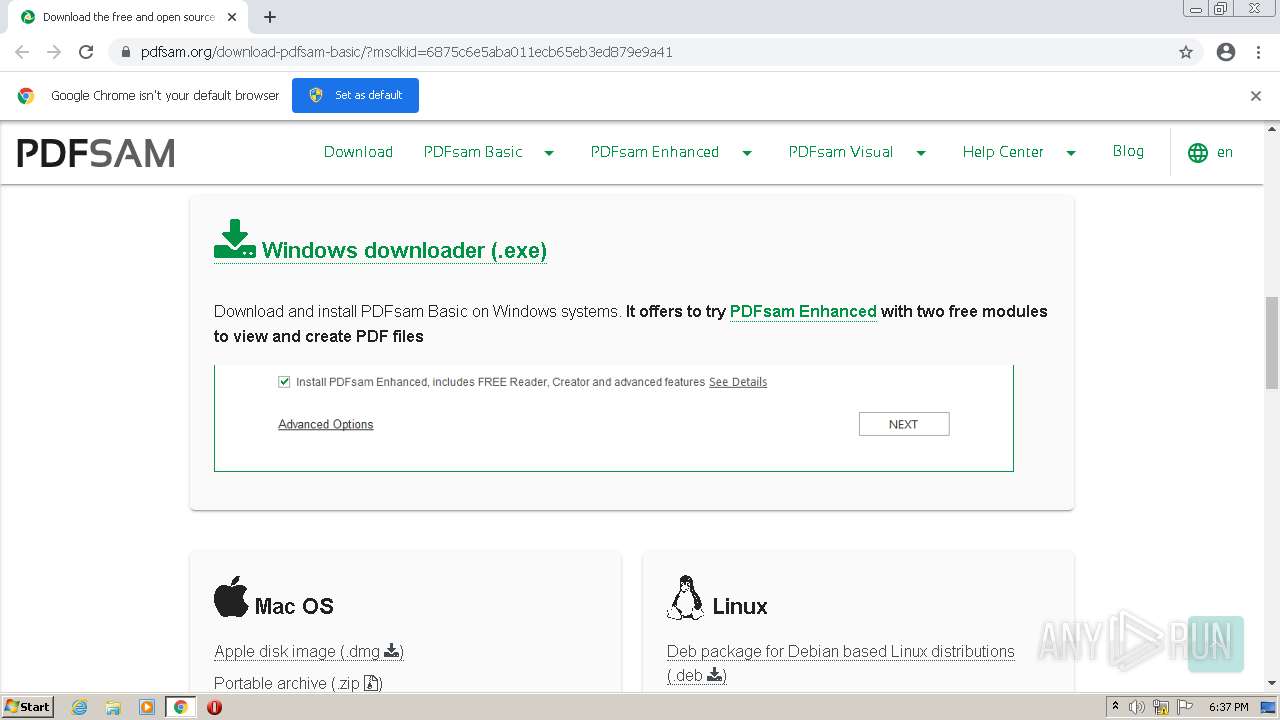1280x720 pixels.
Task: Click the Action Center flag icon
Action: click(1184, 707)
